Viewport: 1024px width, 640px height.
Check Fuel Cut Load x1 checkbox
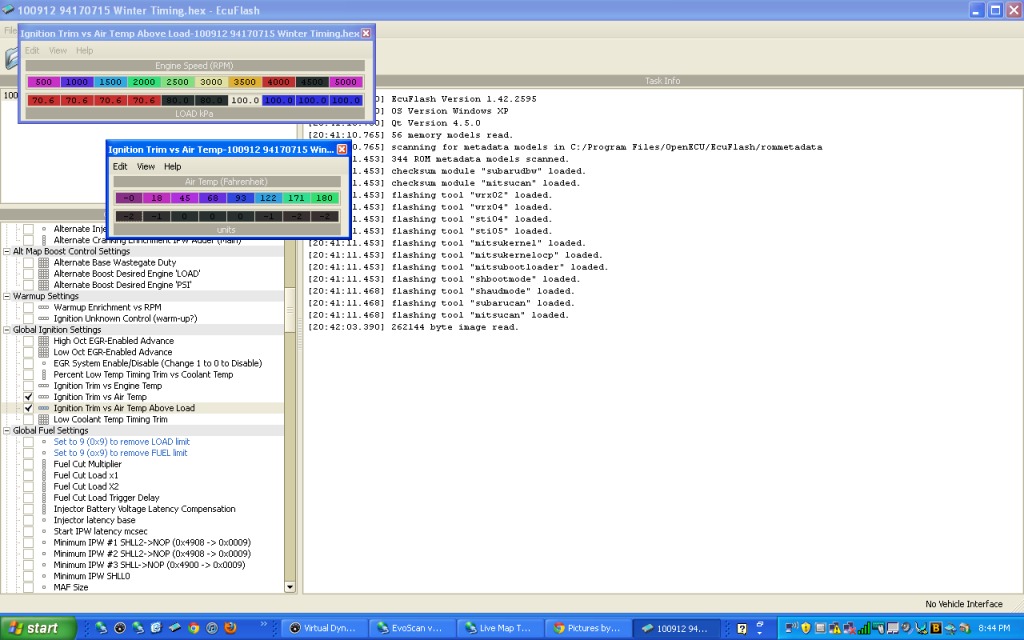tap(28, 475)
